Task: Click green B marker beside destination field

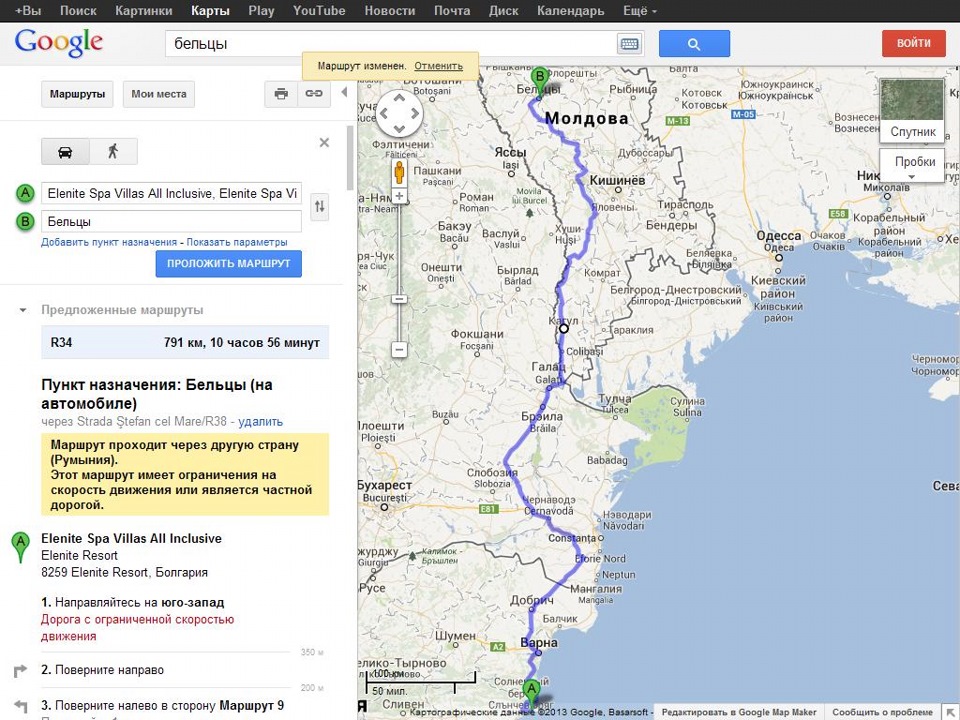Action: point(25,221)
